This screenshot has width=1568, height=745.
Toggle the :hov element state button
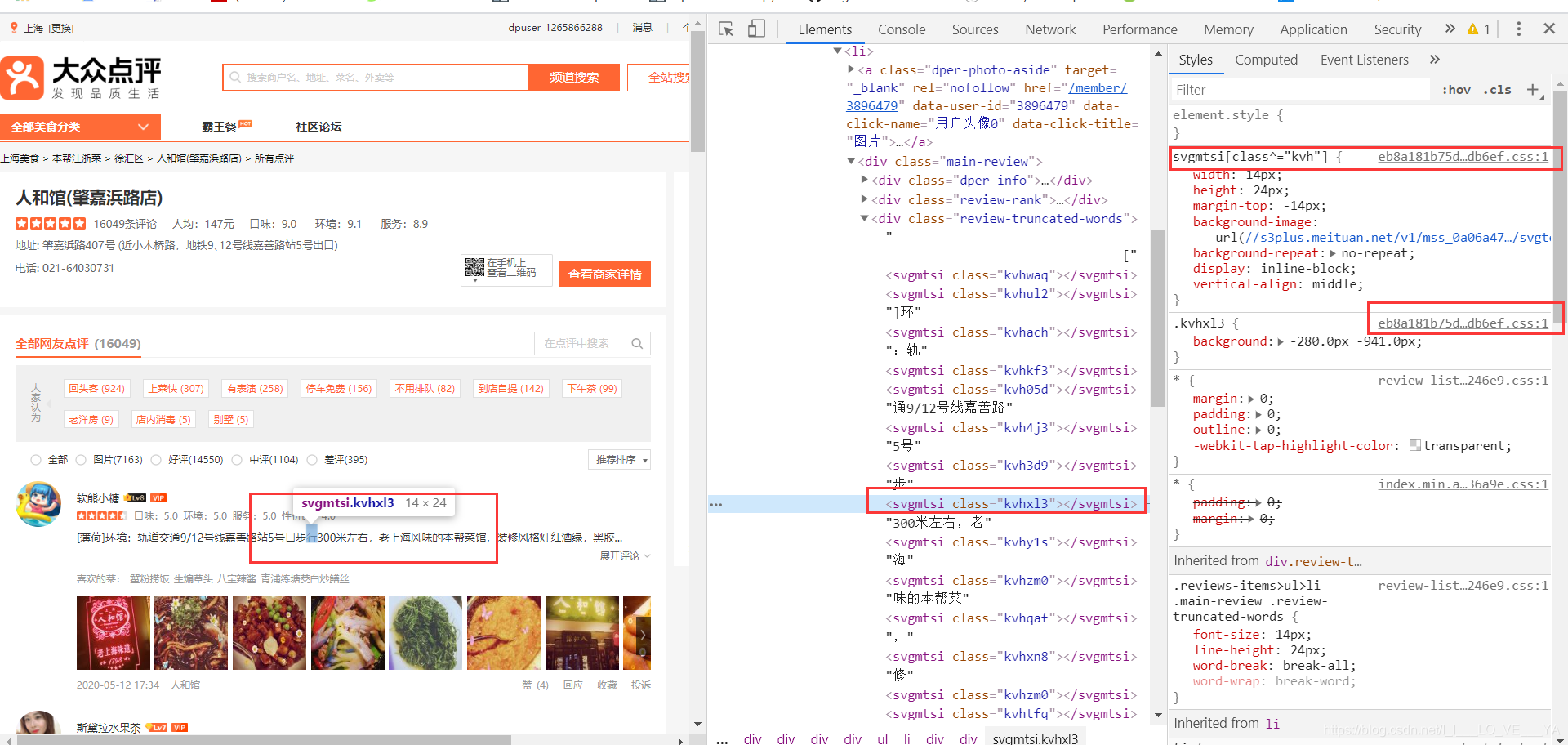tap(1456, 90)
